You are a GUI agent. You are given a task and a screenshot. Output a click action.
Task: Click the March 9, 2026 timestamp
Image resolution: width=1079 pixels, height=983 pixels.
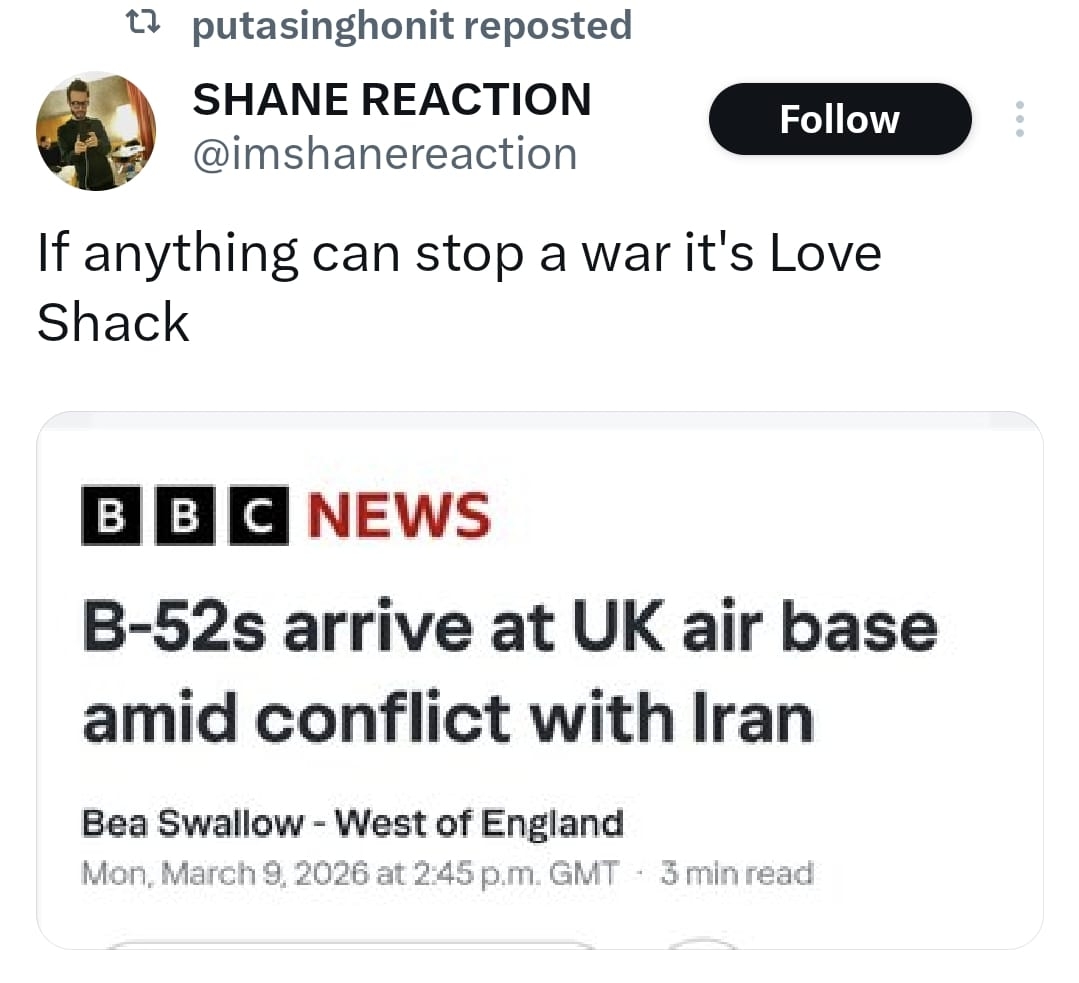pyautogui.click(x=350, y=874)
